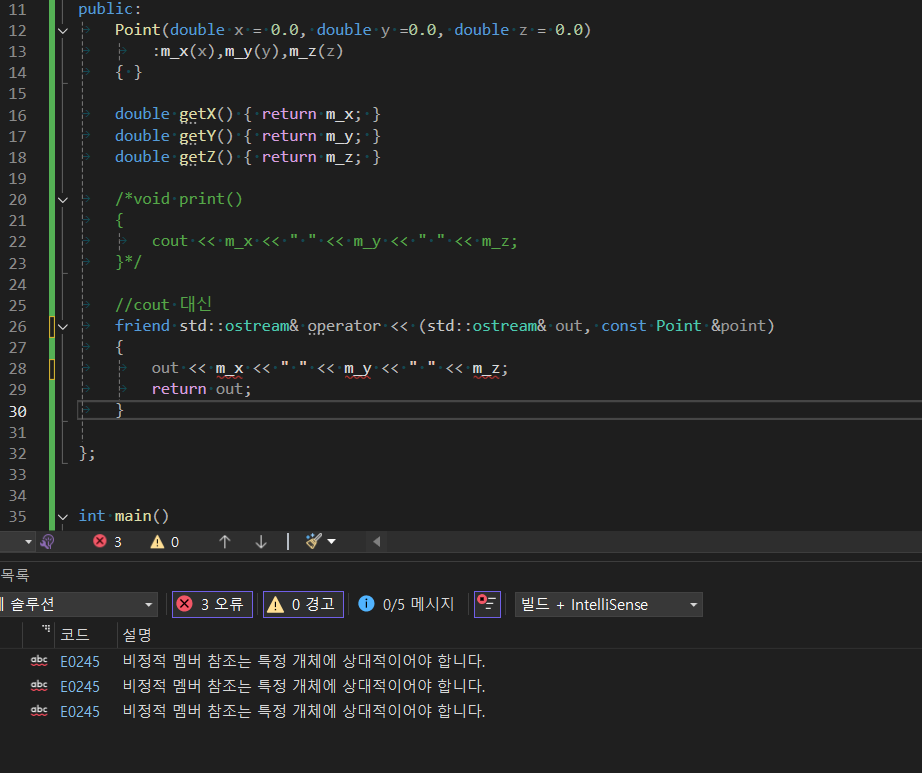Click the getZ function name

coord(198,157)
